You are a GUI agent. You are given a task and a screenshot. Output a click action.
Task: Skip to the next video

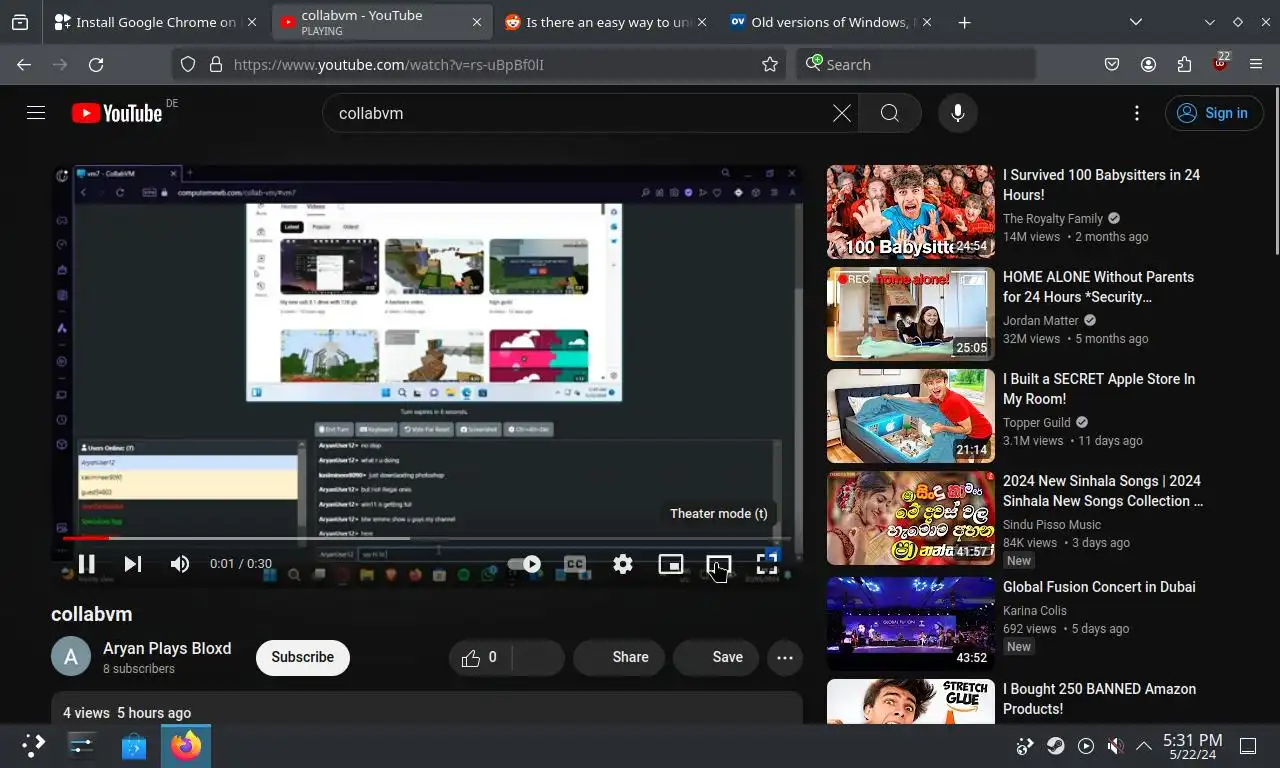tap(133, 564)
